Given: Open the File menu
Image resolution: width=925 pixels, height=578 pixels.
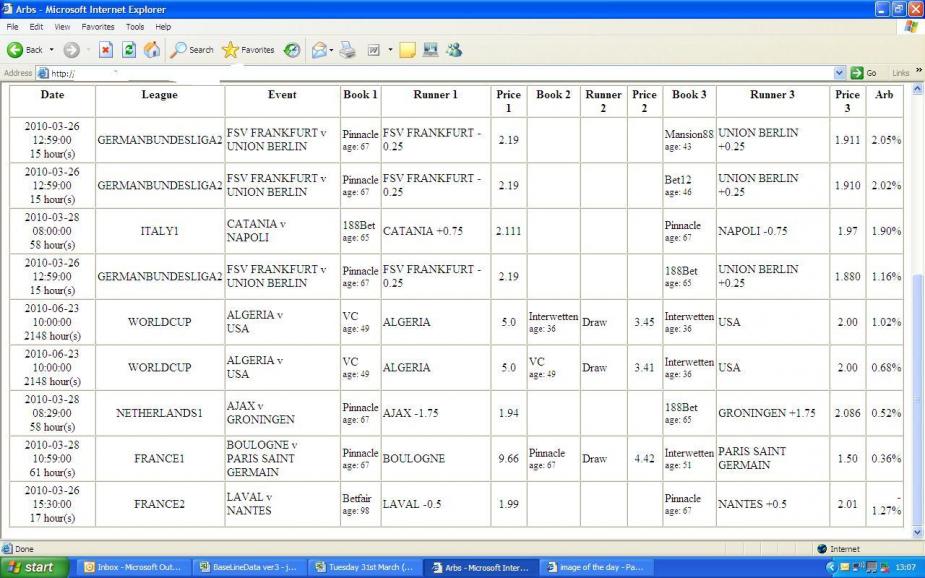Looking at the screenshot, I should pos(12,27).
